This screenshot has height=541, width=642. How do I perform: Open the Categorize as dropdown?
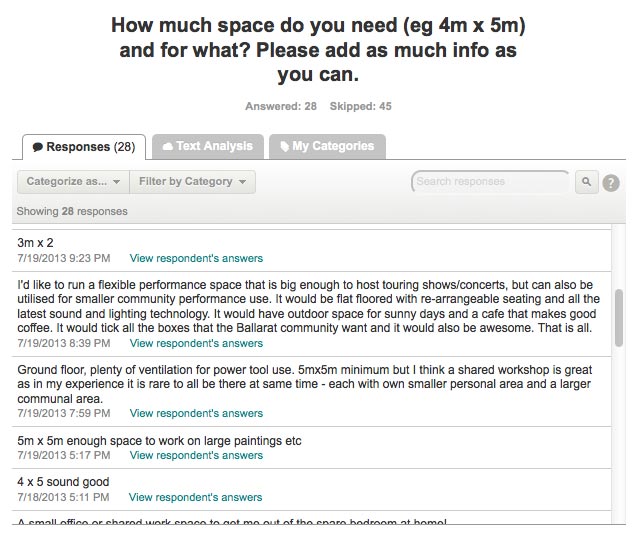(x=73, y=182)
